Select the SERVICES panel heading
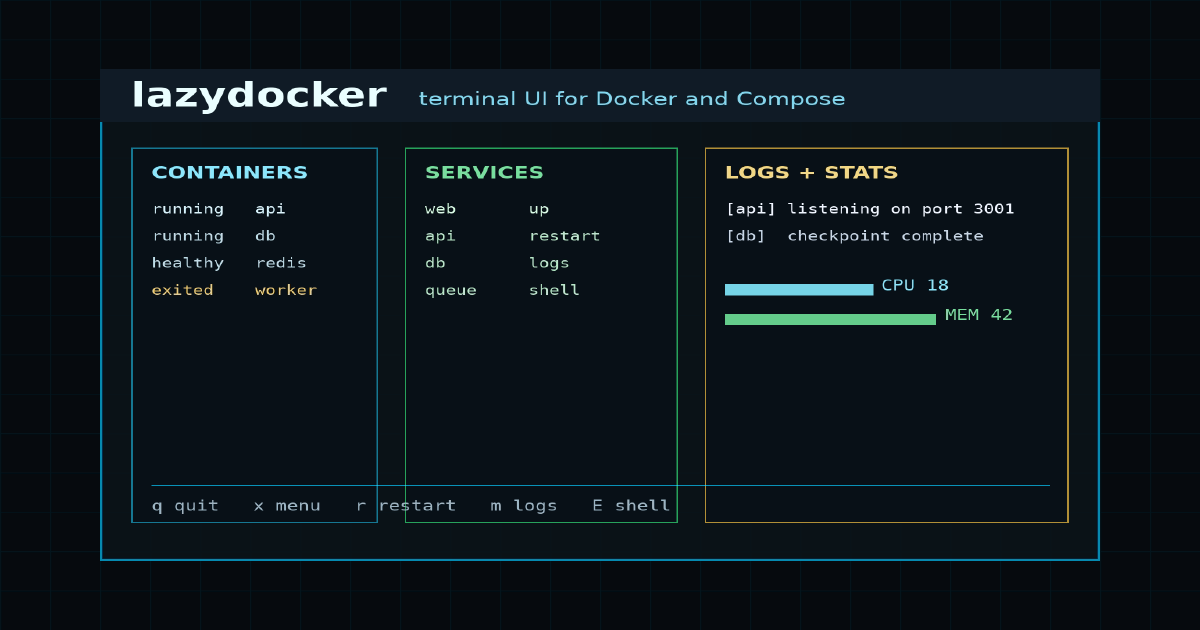This screenshot has height=630, width=1200. (x=484, y=172)
